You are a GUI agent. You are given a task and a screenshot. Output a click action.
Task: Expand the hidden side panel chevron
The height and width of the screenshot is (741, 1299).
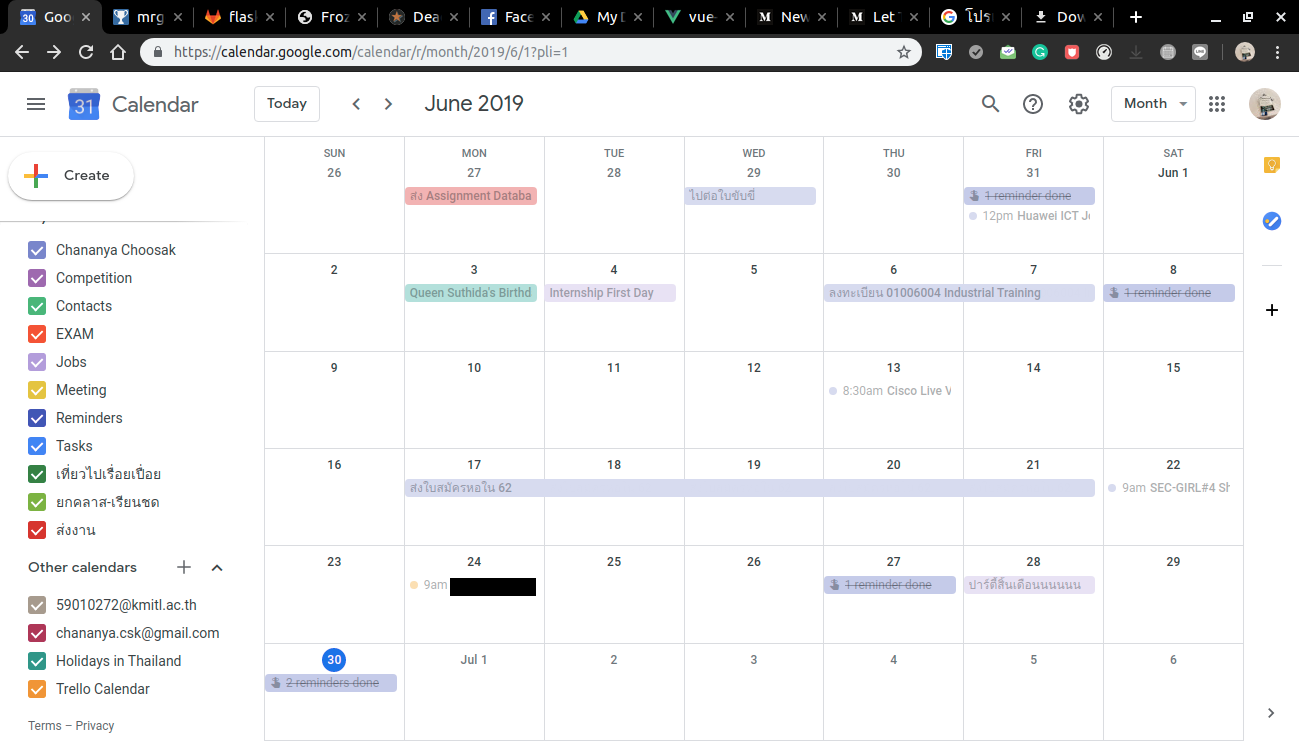(1271, 713)
